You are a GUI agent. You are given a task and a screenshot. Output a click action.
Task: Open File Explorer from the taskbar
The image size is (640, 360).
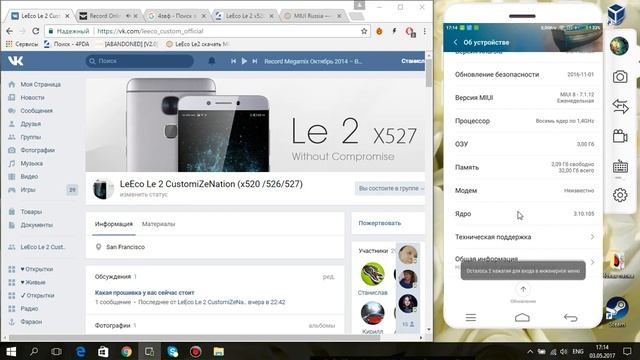[x=219, y=351]
